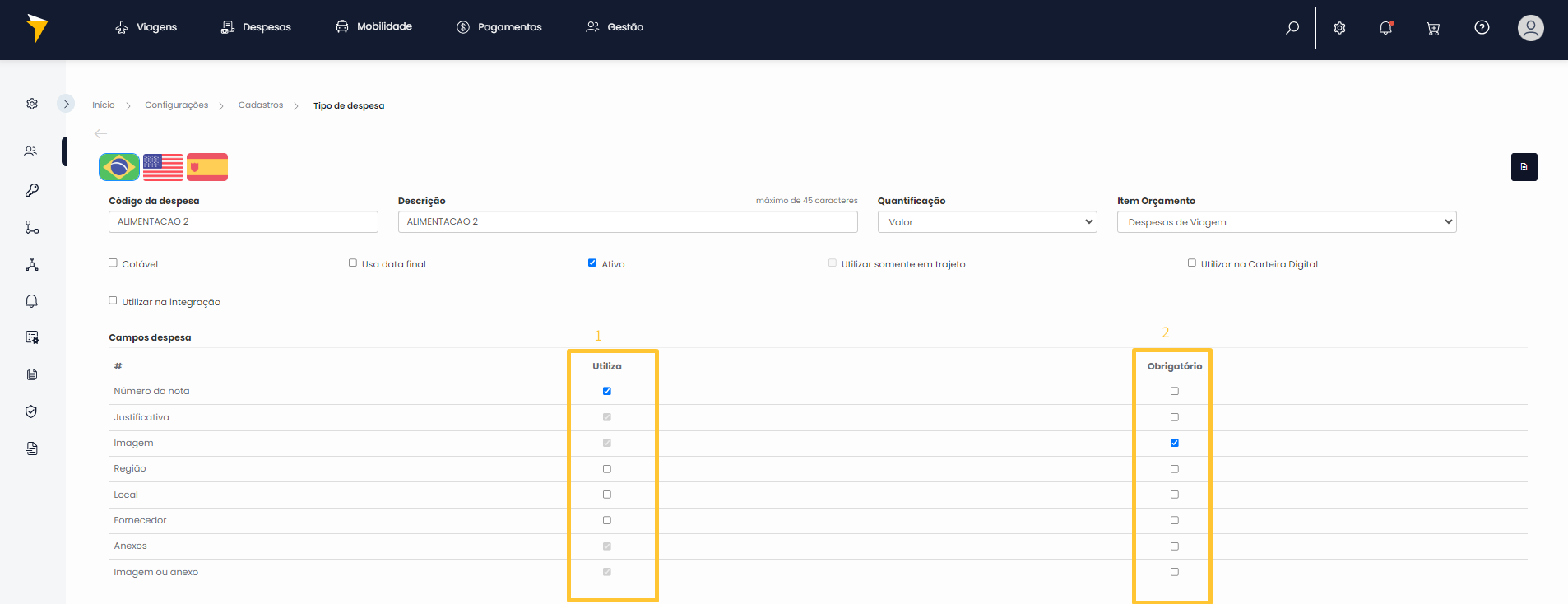This screenshot has height=604, width=1568.
Task: Open the Viagens menu
Action: 146,27
